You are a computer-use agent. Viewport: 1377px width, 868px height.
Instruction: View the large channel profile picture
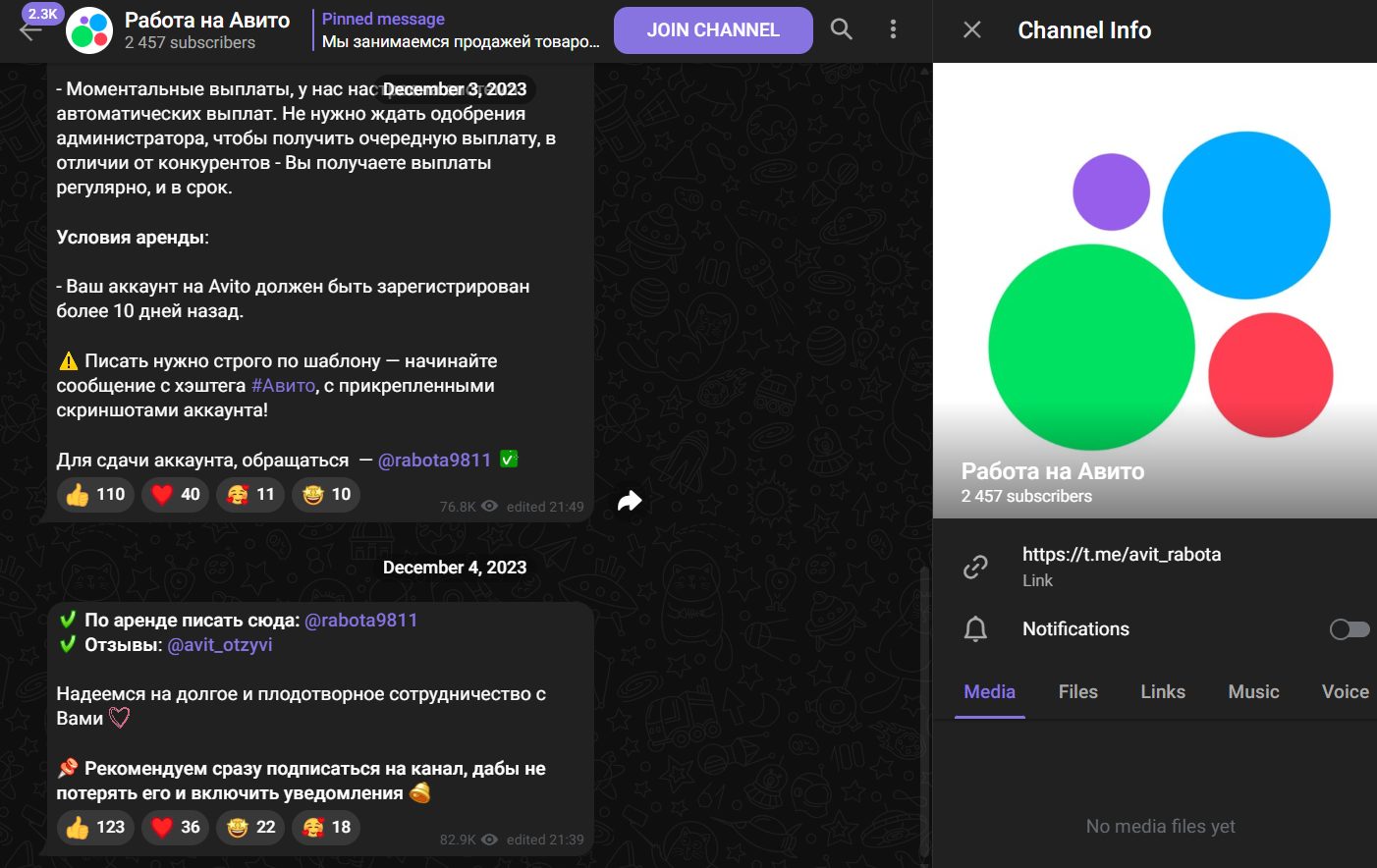(x=1155, y=291)
